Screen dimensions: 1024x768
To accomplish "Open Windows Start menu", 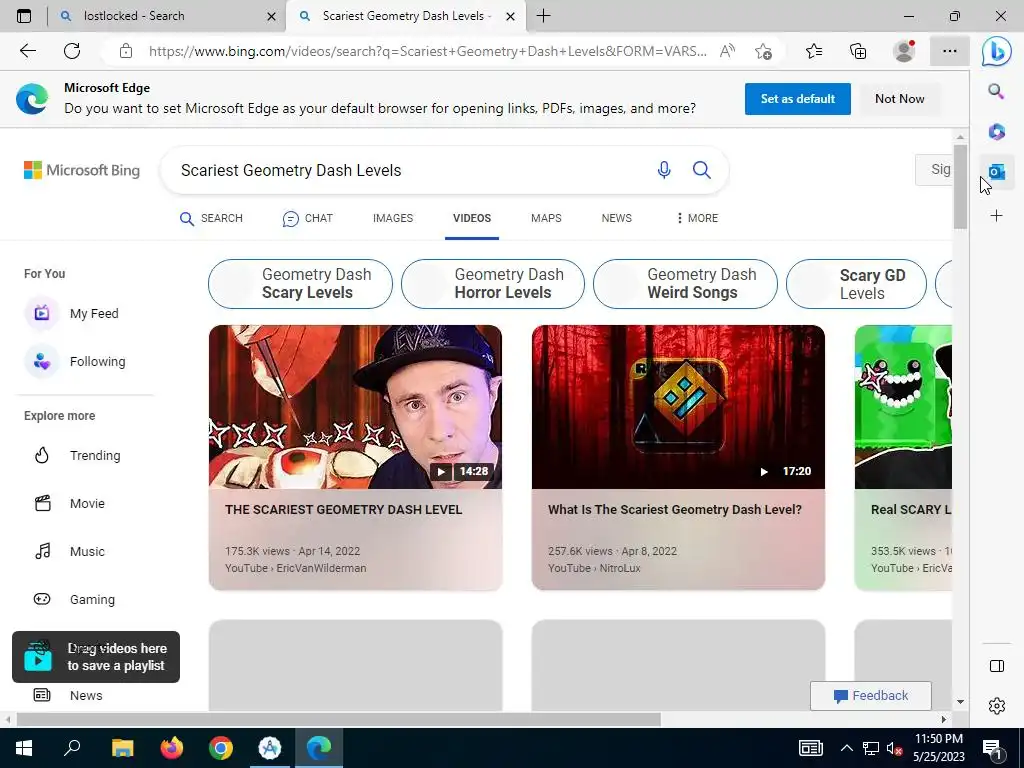I will [24, 748].
